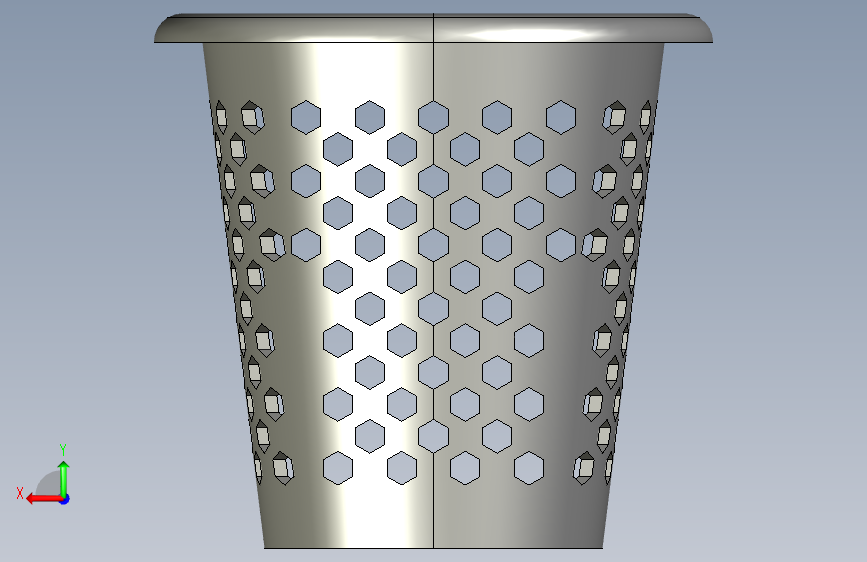867x562 pixels.
Task: Select the rolled top rim of basket
Action: point(434,28)
